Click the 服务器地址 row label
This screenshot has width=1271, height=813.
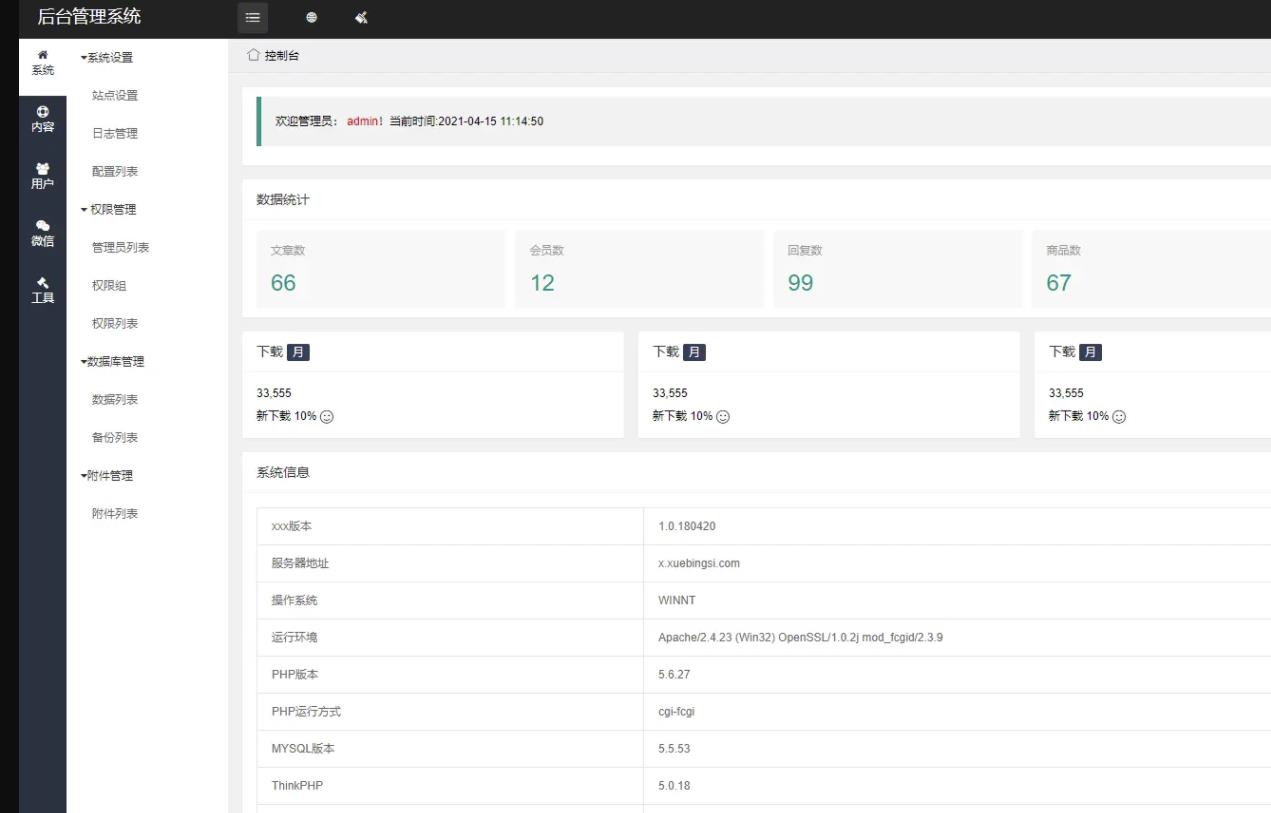[x=300, y=563]
